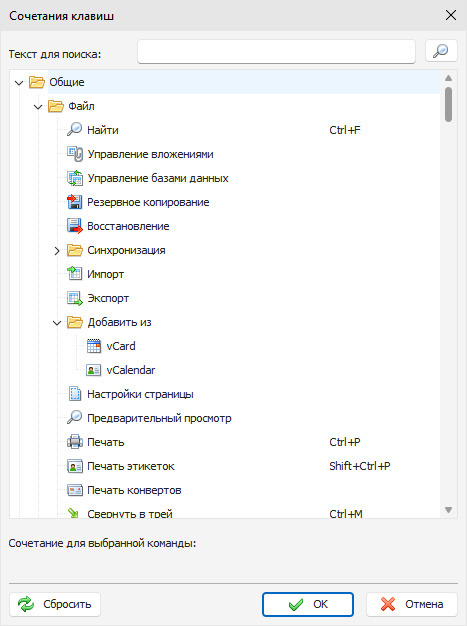Select the Настройки страницы page icon
Viewport: 467px width, 626px height.
[x=75, y=394]
